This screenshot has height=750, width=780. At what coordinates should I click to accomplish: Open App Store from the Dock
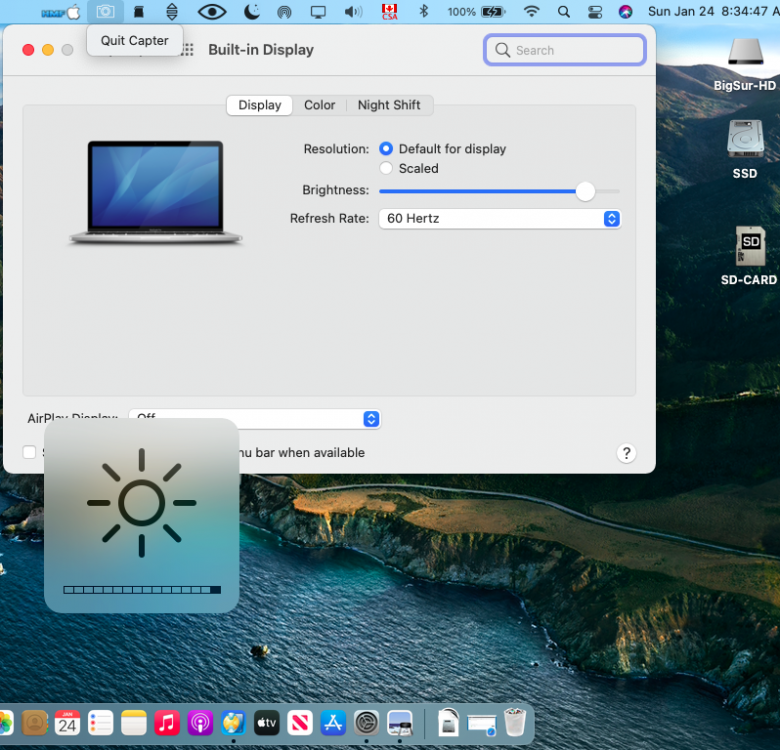click(333, 723)
